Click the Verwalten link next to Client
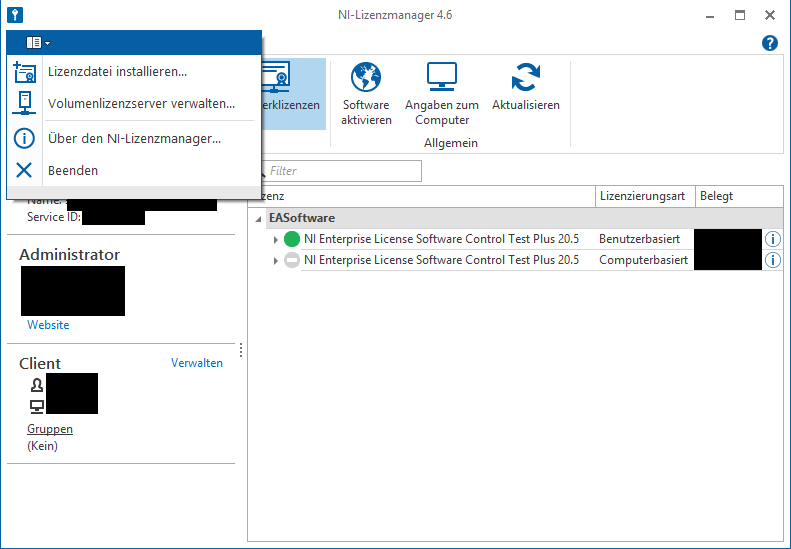Screen dimensions: 791x549 tap(197, 363)
